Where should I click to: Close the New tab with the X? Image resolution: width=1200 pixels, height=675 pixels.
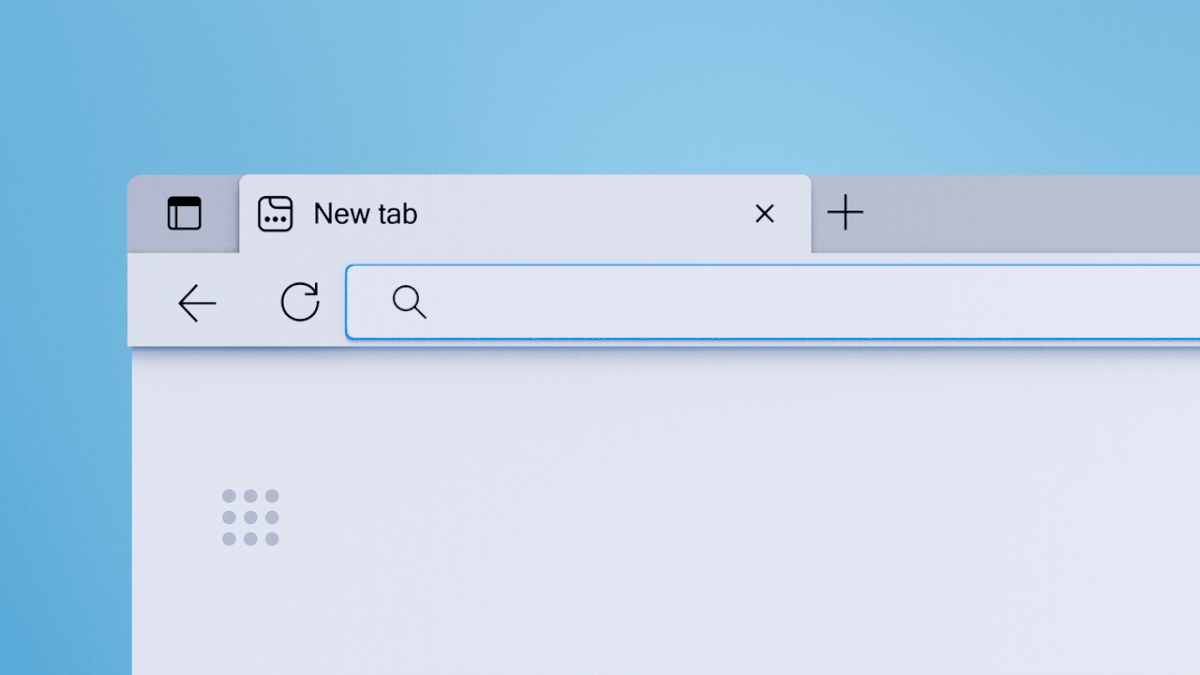click(x=764, y=213)
